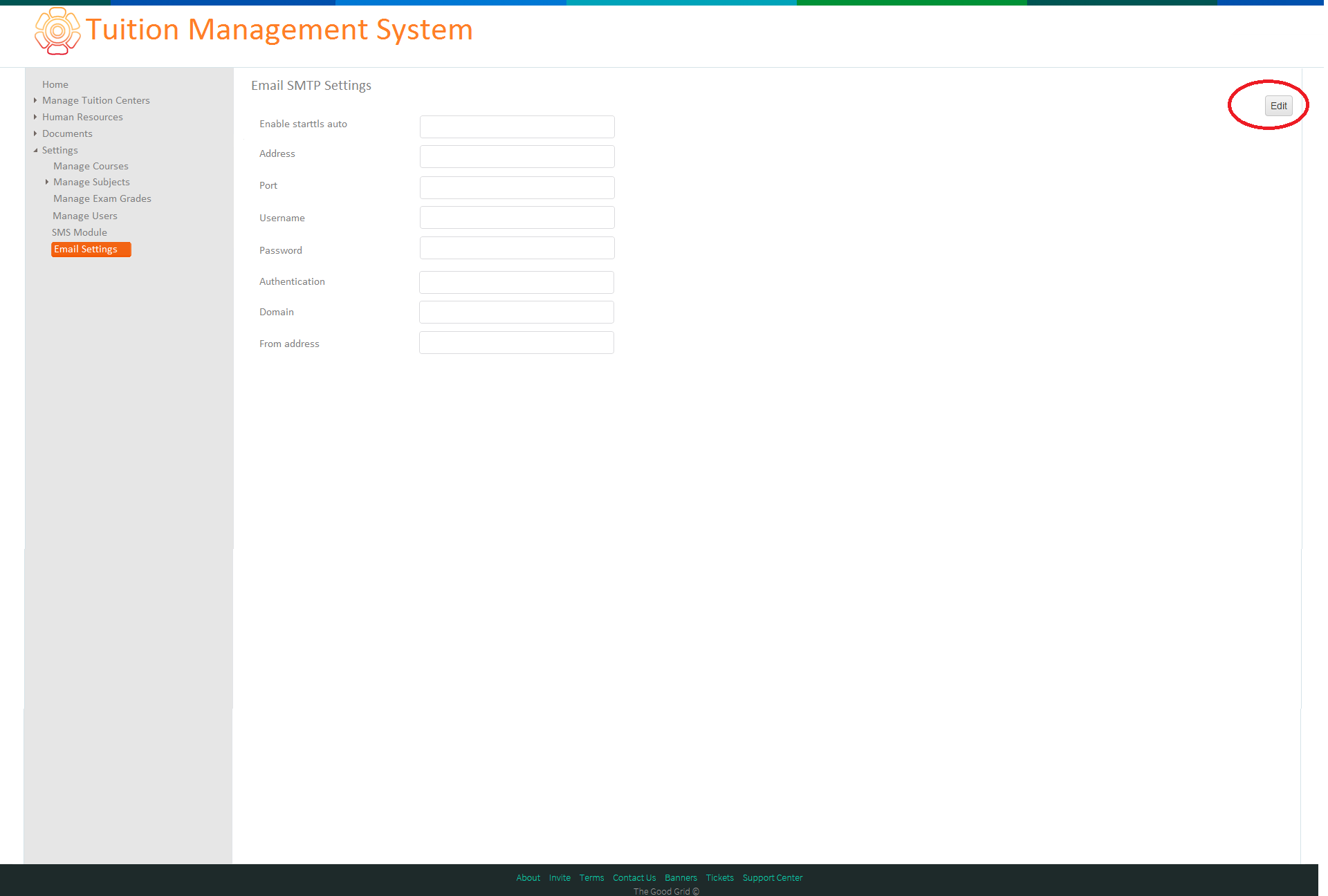
Task: Focus the Address input field
Action: pyautogui.click(x=517, y=156)
